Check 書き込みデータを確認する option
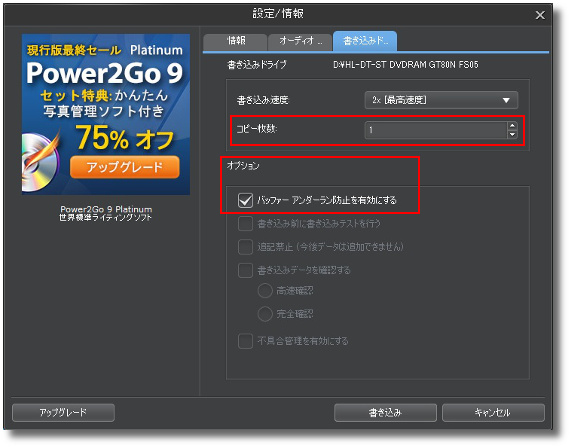Image resolution: width=570 pixels, height=447 pixels. (245, 270)
